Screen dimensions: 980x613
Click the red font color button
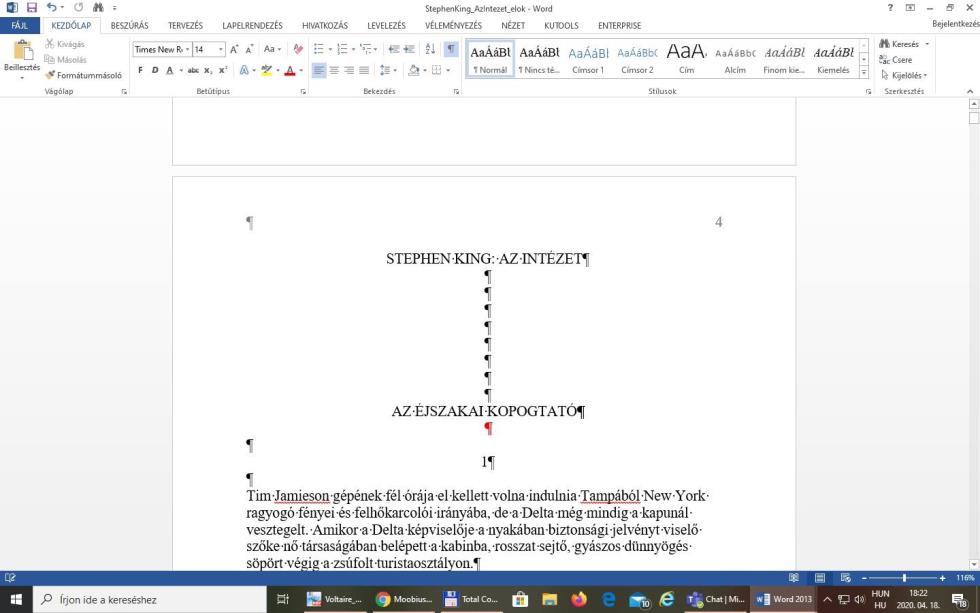(x=289, y=71)
